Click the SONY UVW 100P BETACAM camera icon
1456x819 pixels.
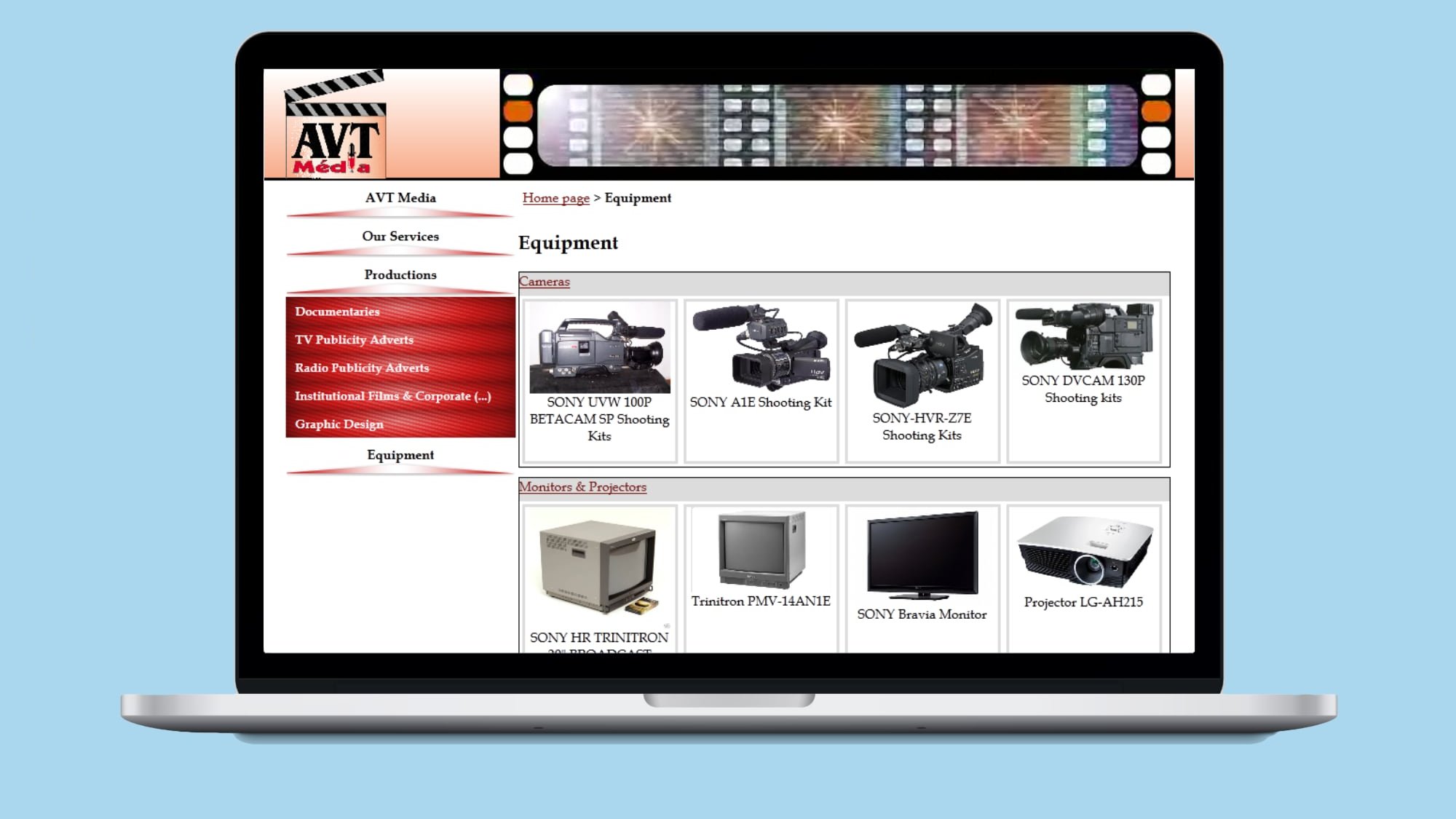point(599,348)
